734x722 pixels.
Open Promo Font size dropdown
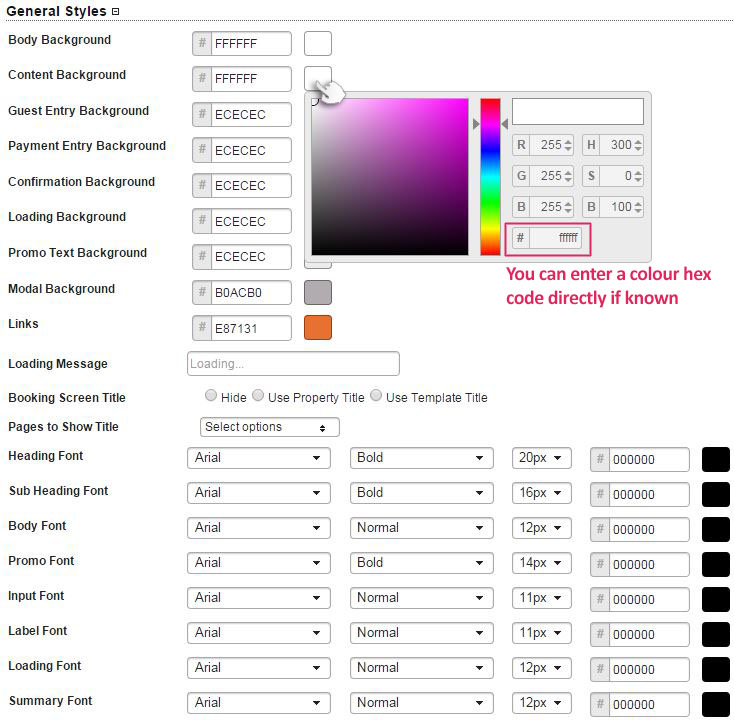542,563
